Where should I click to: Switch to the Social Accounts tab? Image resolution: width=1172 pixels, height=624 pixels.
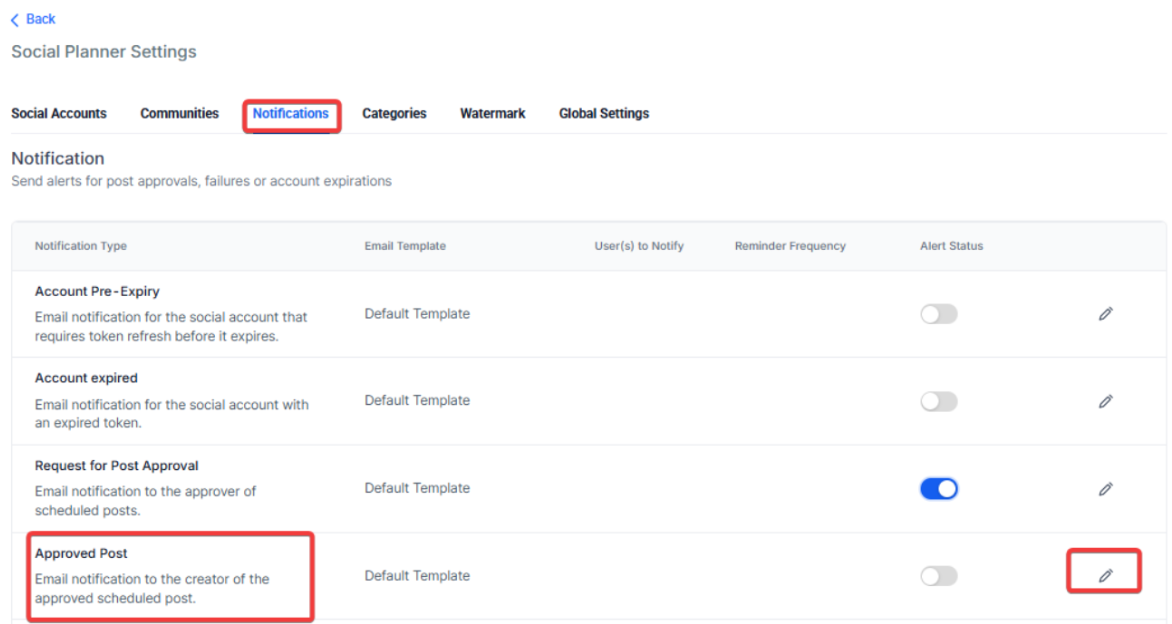(59, 114)
